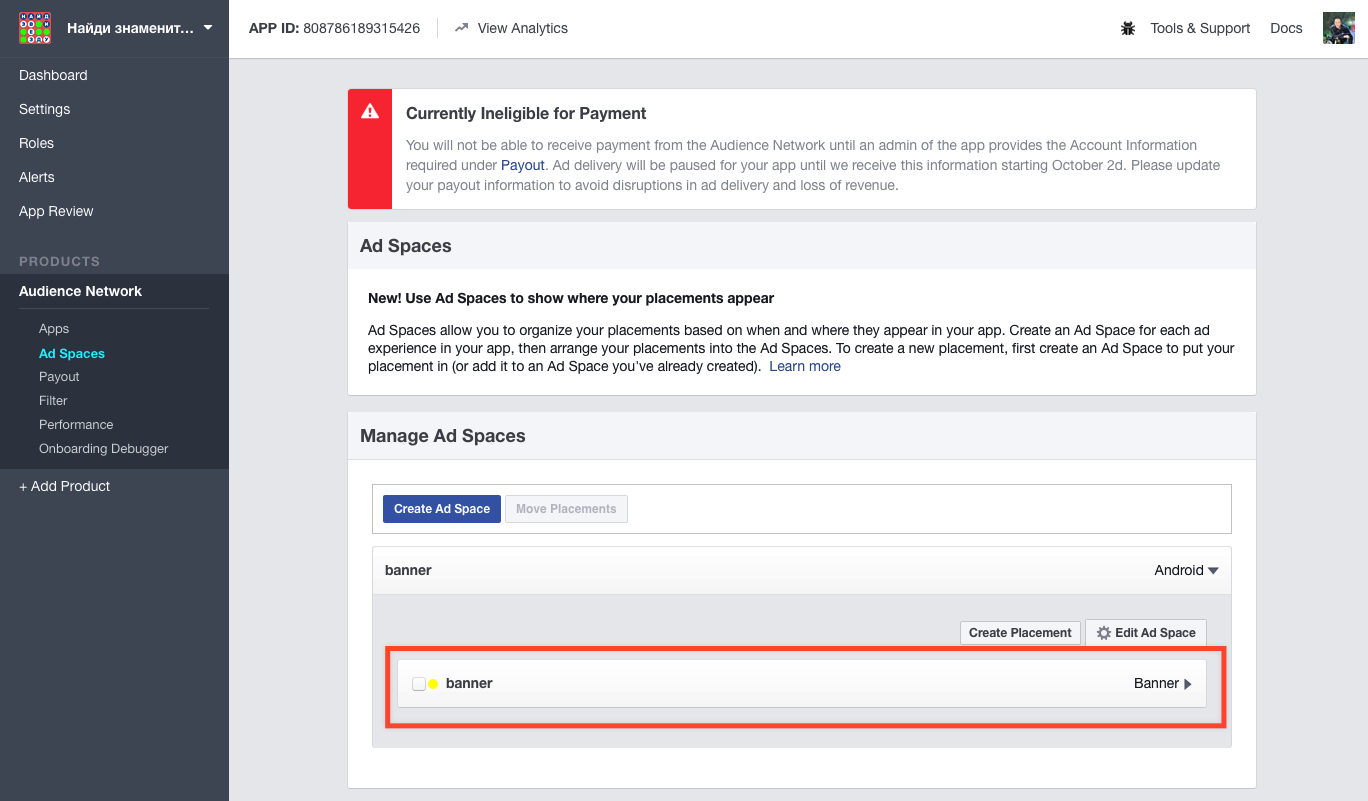Click Edit Ad Space gear button
This screenshot has width=1368, height=801.
[1146, 633]
